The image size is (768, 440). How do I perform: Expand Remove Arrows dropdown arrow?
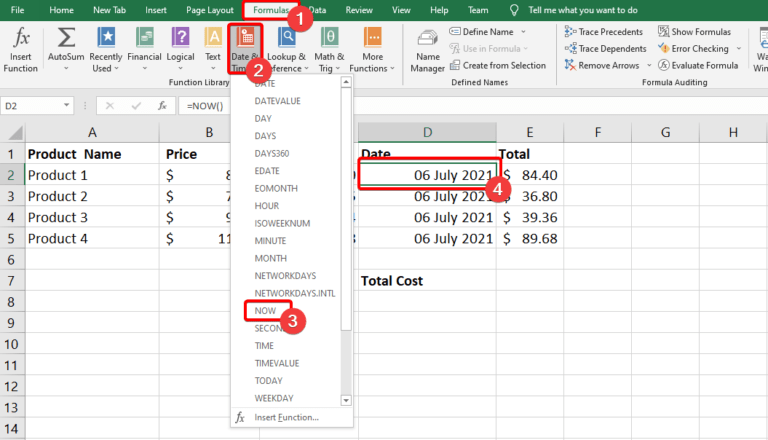(649, 65)
